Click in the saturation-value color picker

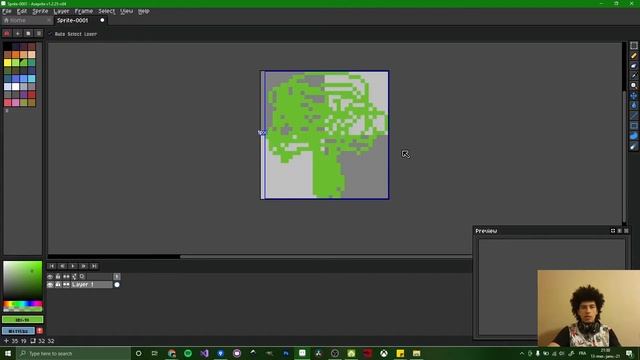coord(22,280)
